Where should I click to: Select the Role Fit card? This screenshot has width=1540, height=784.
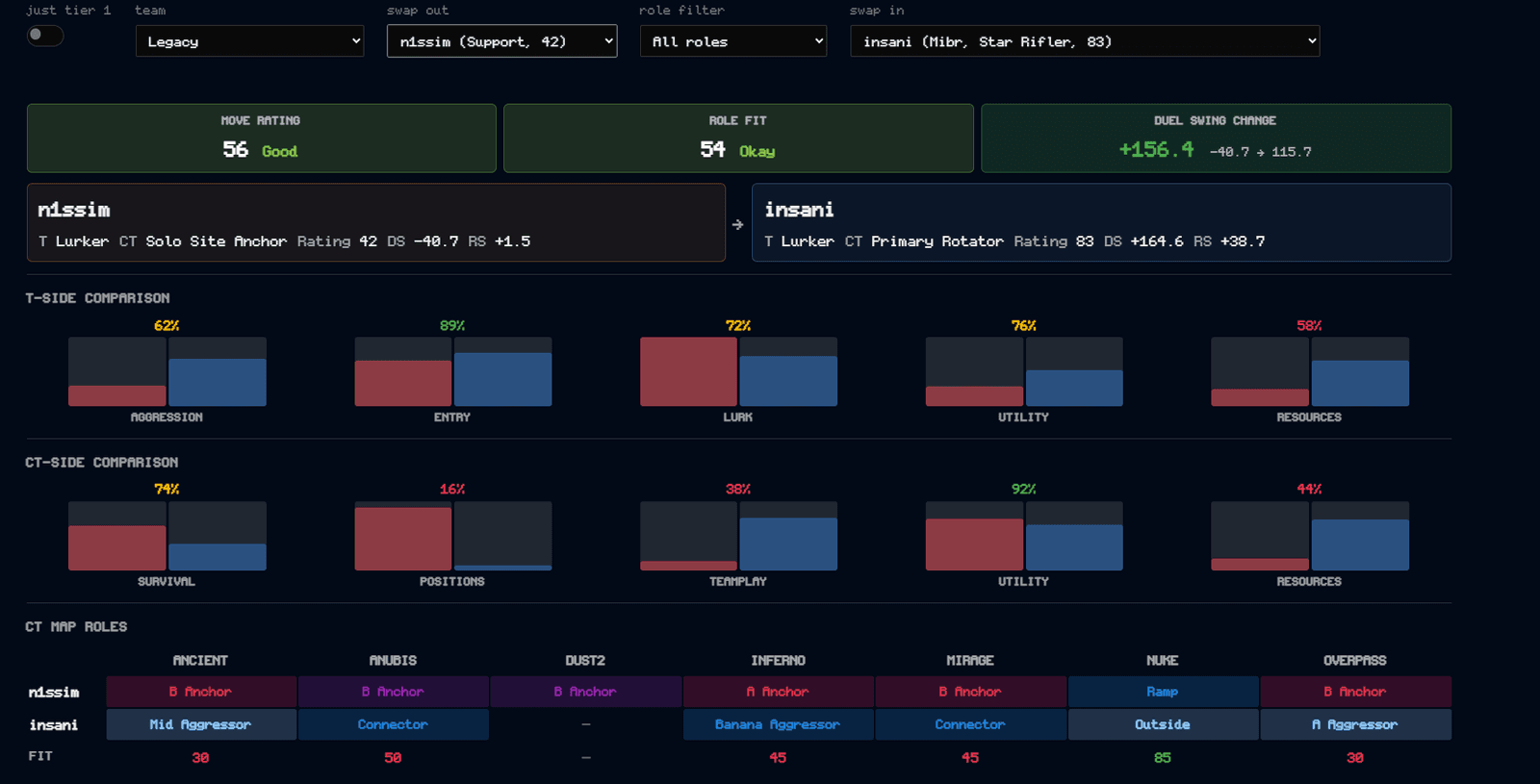(738, 139)
